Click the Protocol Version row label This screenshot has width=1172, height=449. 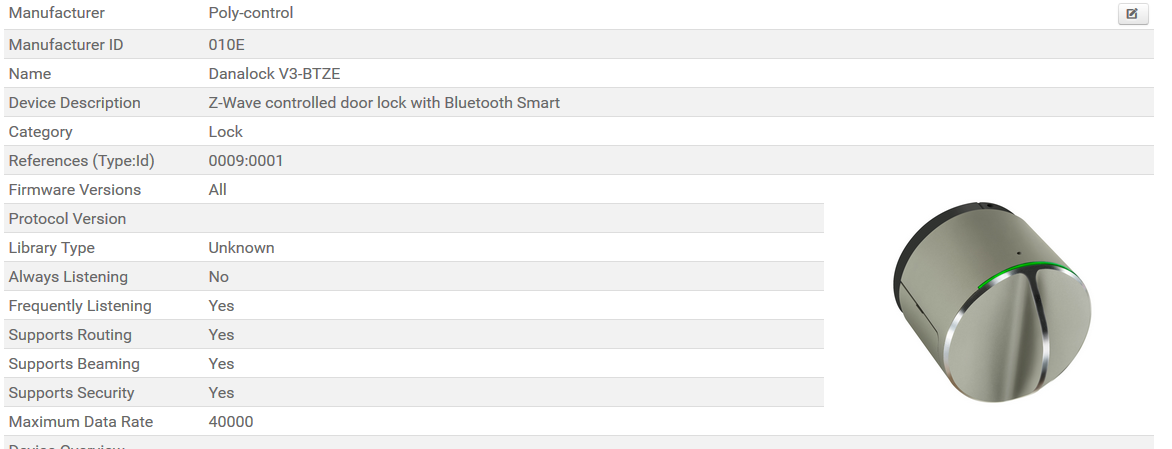click(x=67, y=219)
